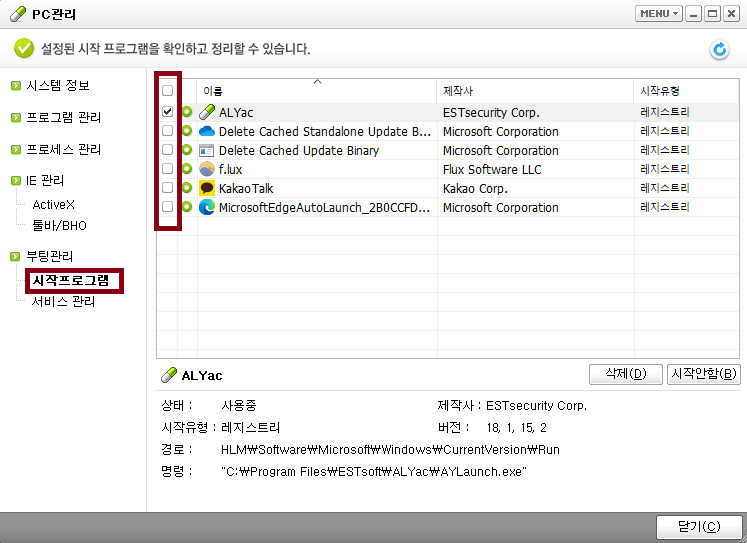
Task: Click the refresh icon at top right
Action: point(719,50)
